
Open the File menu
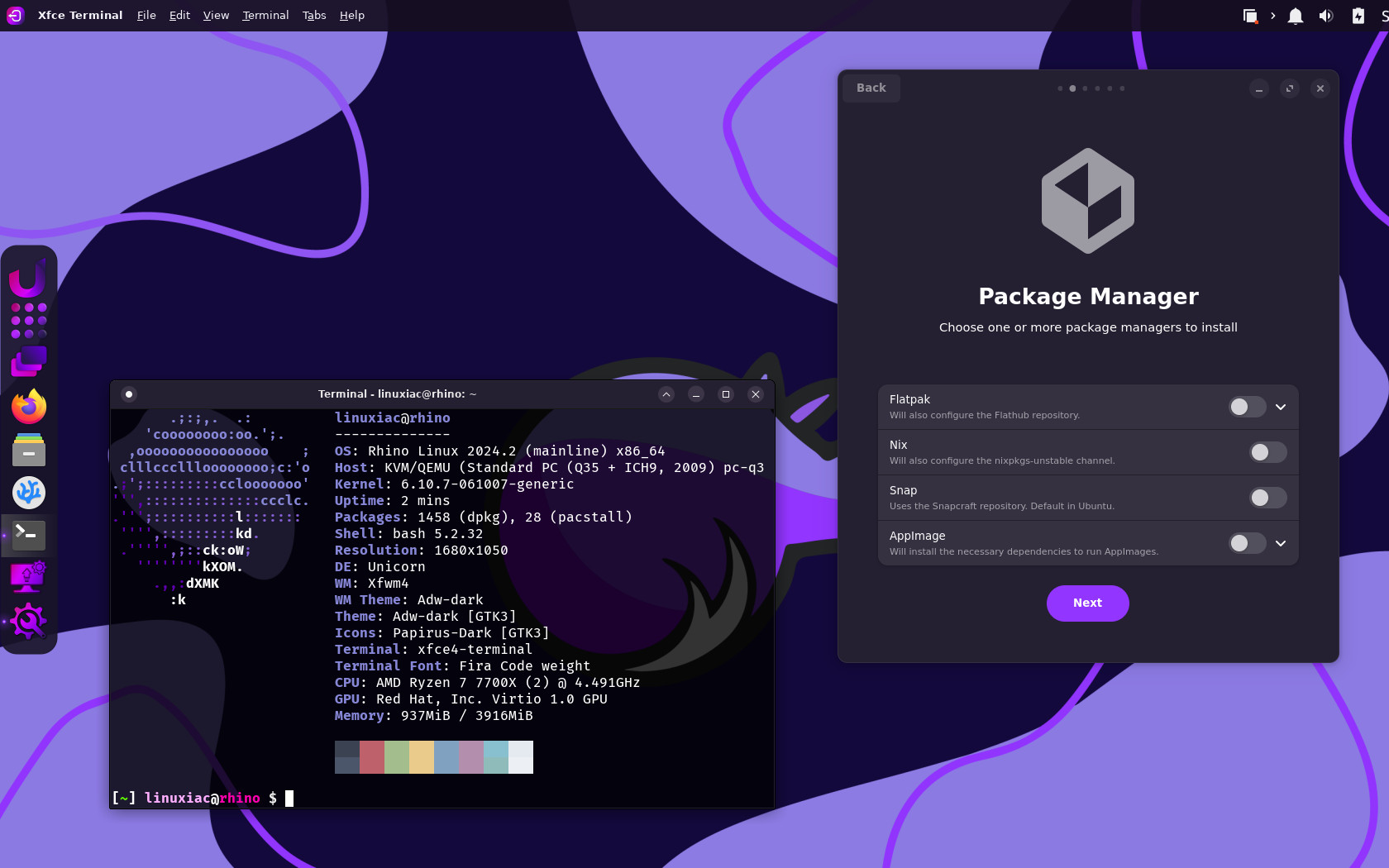click(146, 16)
